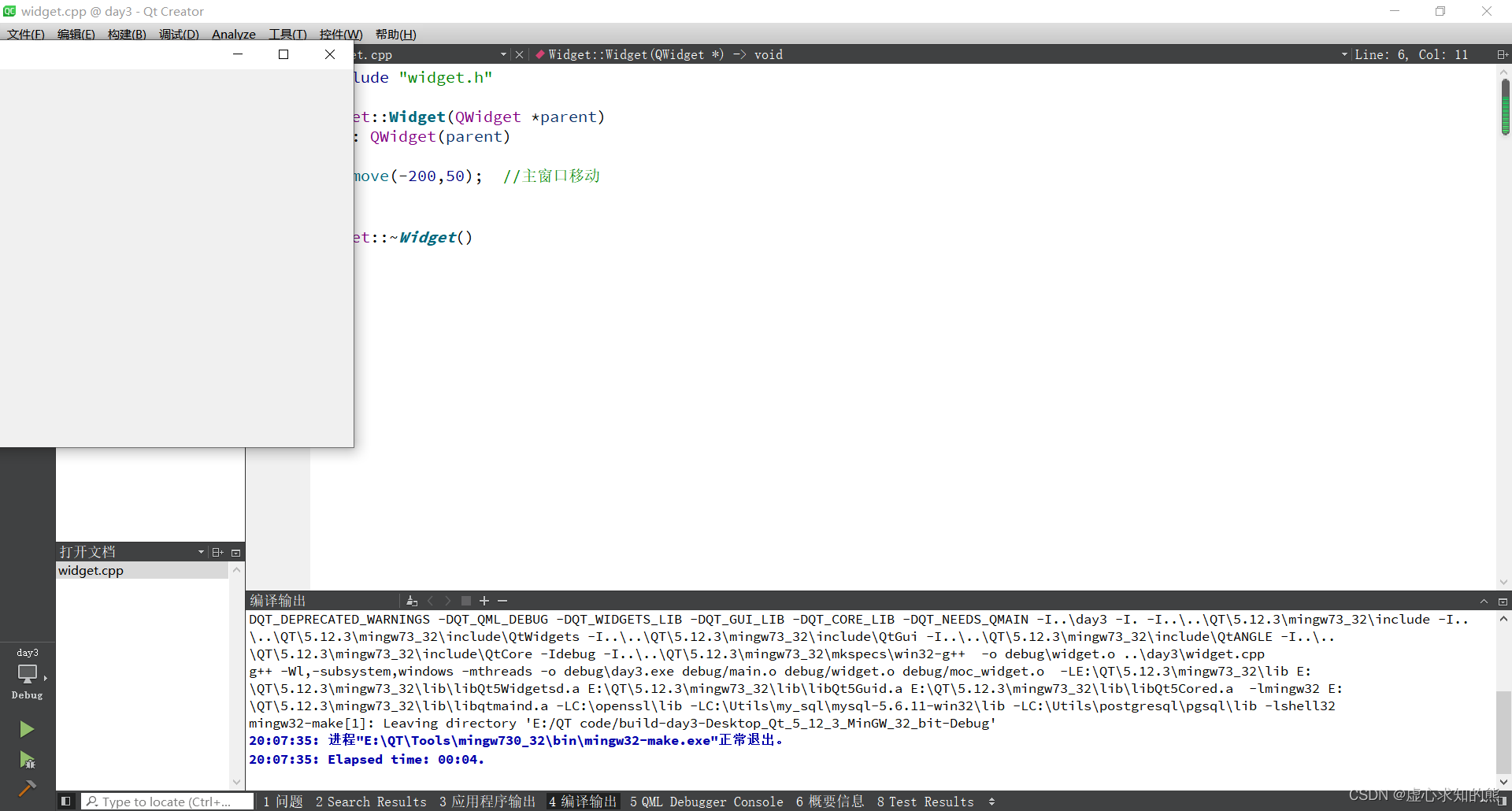The image size is (1512, 811).
Task: Open the 构建(B) menu
Action: coord(127,34)
